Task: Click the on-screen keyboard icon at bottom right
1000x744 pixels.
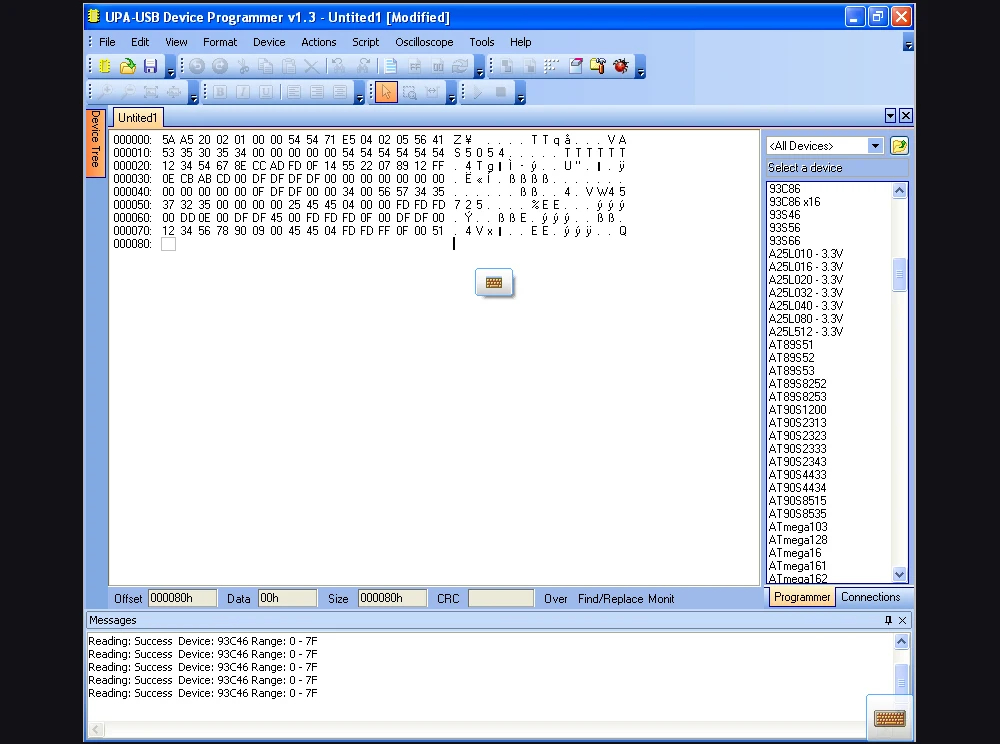Action: click(889, 718)
